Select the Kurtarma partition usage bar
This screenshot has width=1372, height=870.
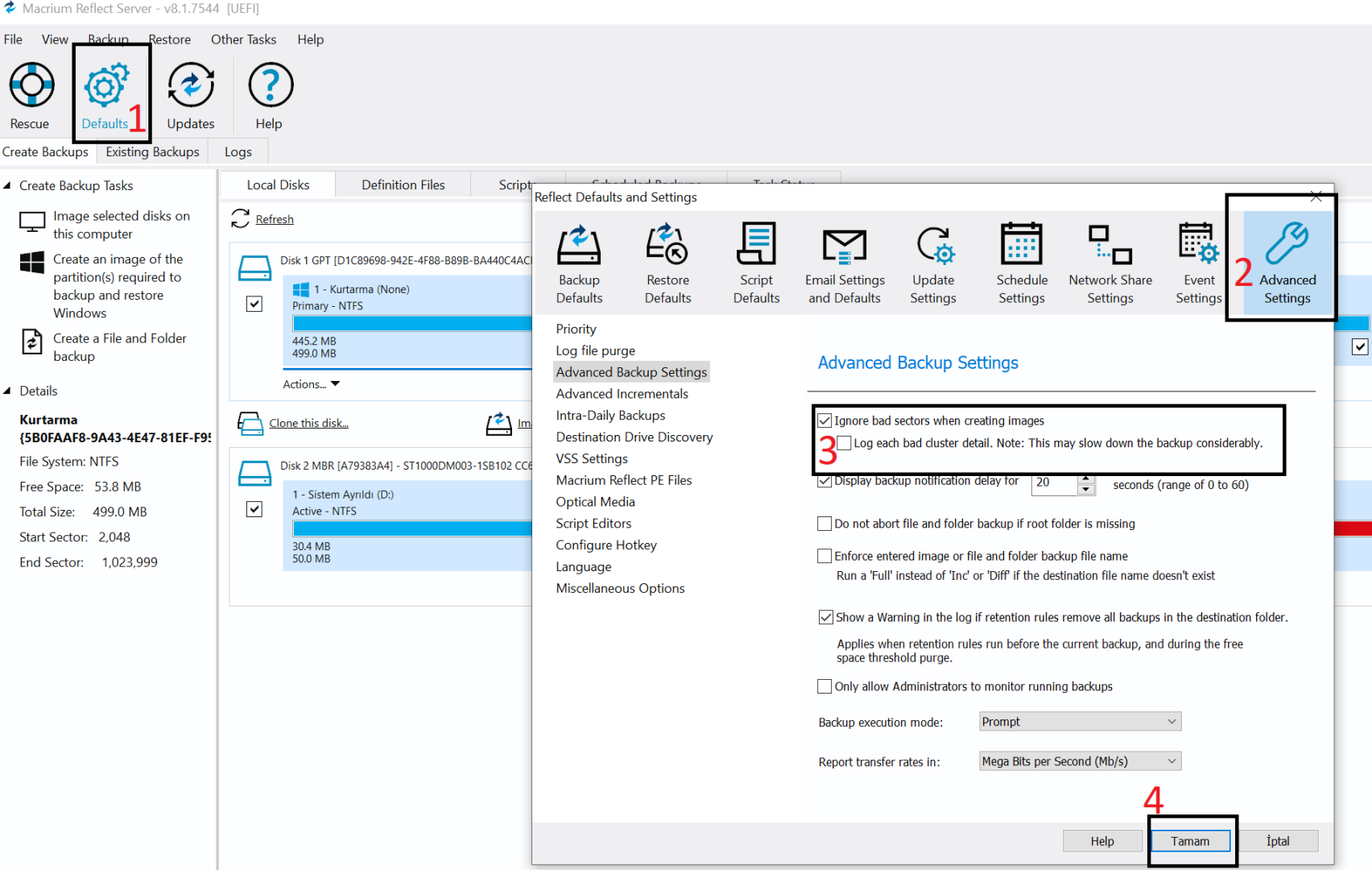tap(412, 323)
